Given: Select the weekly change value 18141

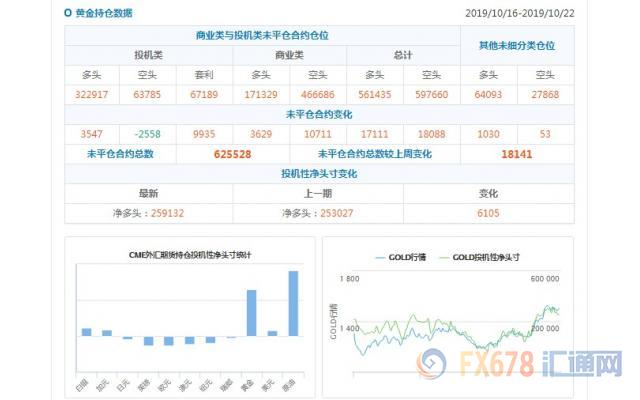Looking at the screenshot, I should [x=517, y=154].
